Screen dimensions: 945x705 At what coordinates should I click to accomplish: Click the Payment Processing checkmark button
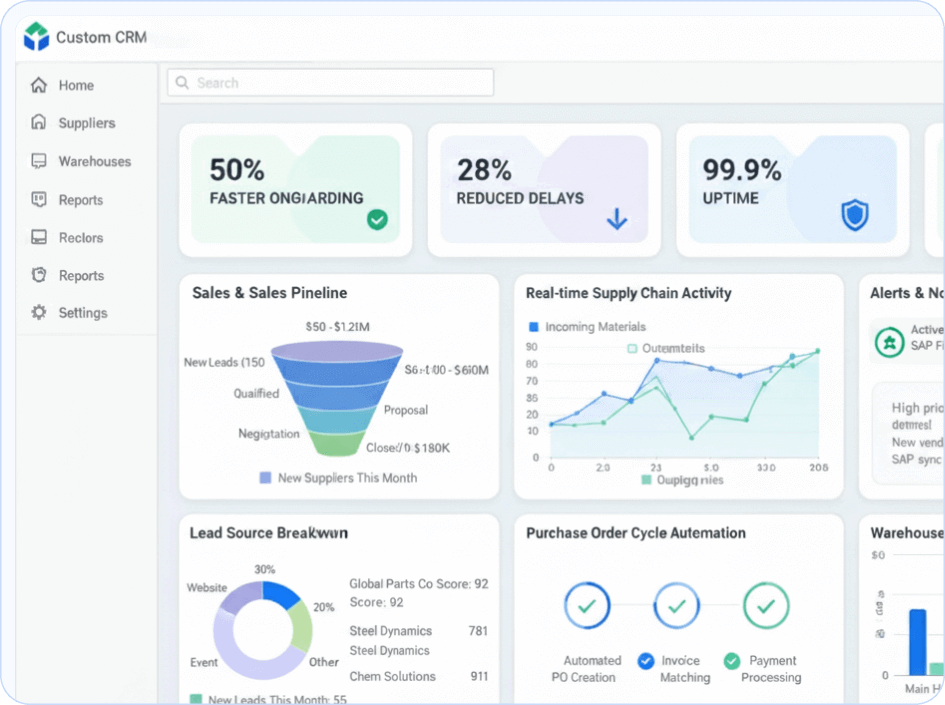click(767, 605)
